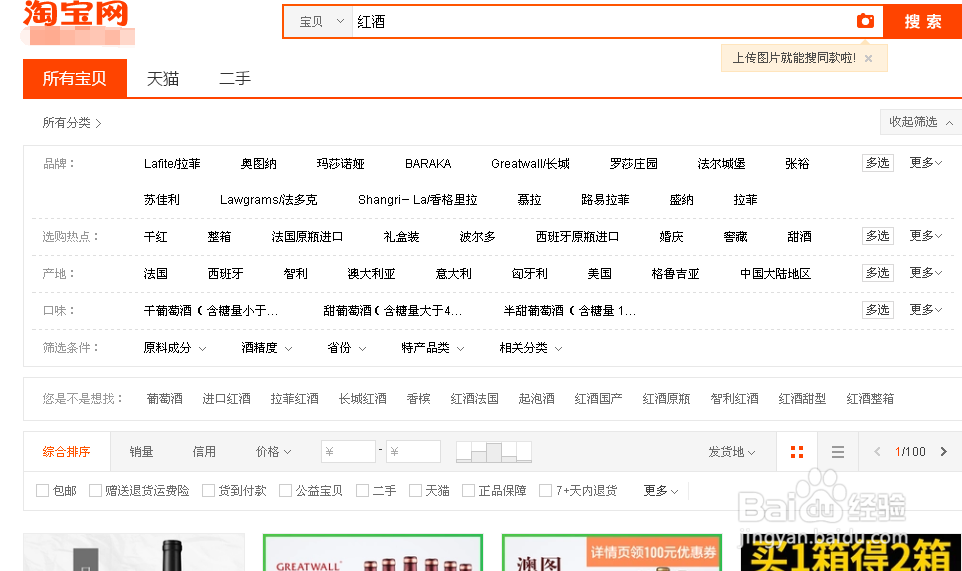The image size is (962, 571).
Task: Check the 天猫 filter checkbox
Action: (415, 490)
